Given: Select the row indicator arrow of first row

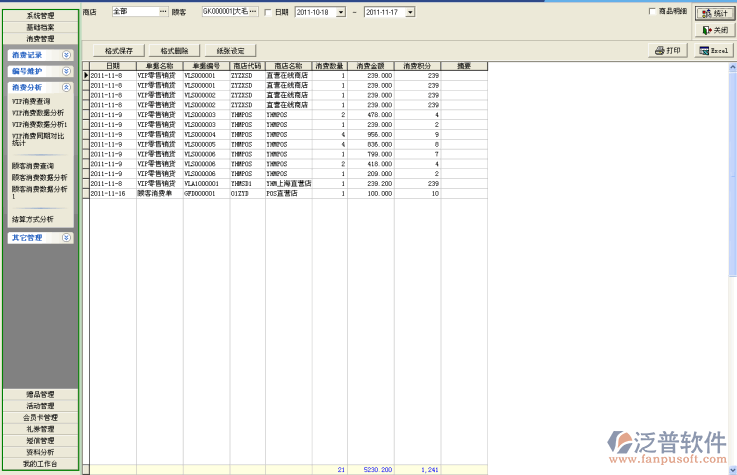Looking at the screenshot, I should pyautogui.click(x=86, y=75).
